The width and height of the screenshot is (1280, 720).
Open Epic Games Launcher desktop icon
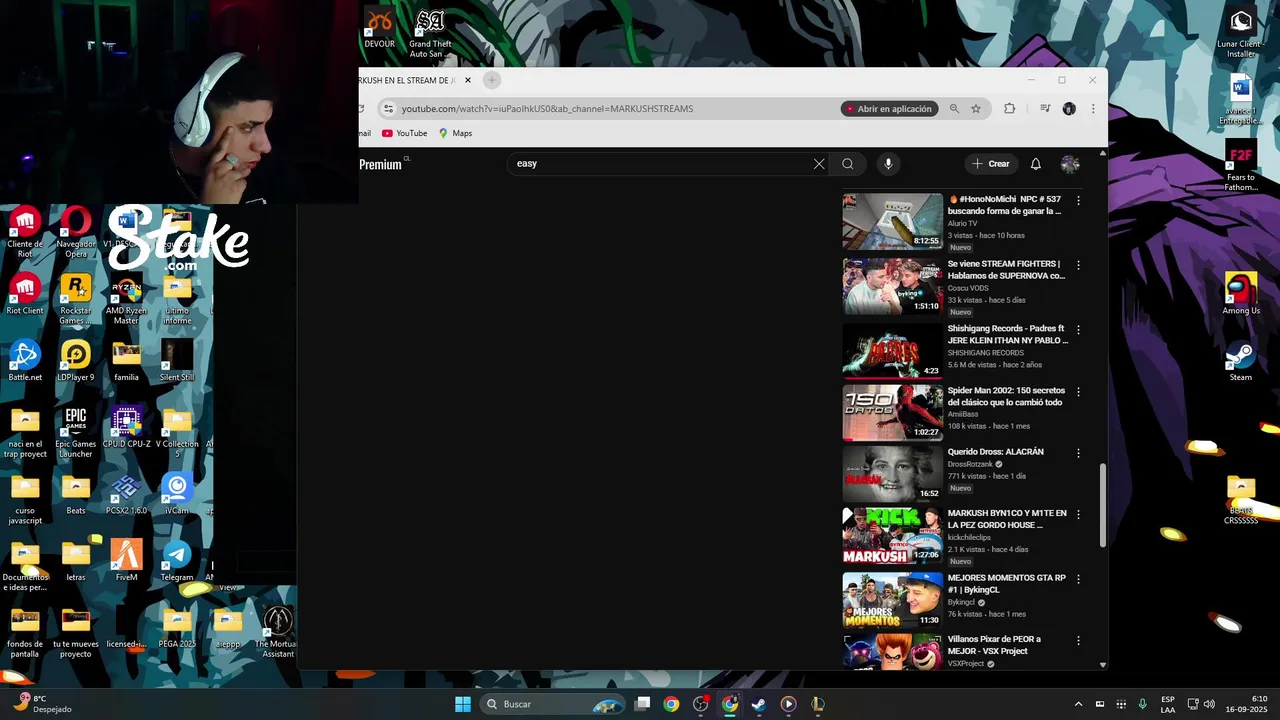76,432
